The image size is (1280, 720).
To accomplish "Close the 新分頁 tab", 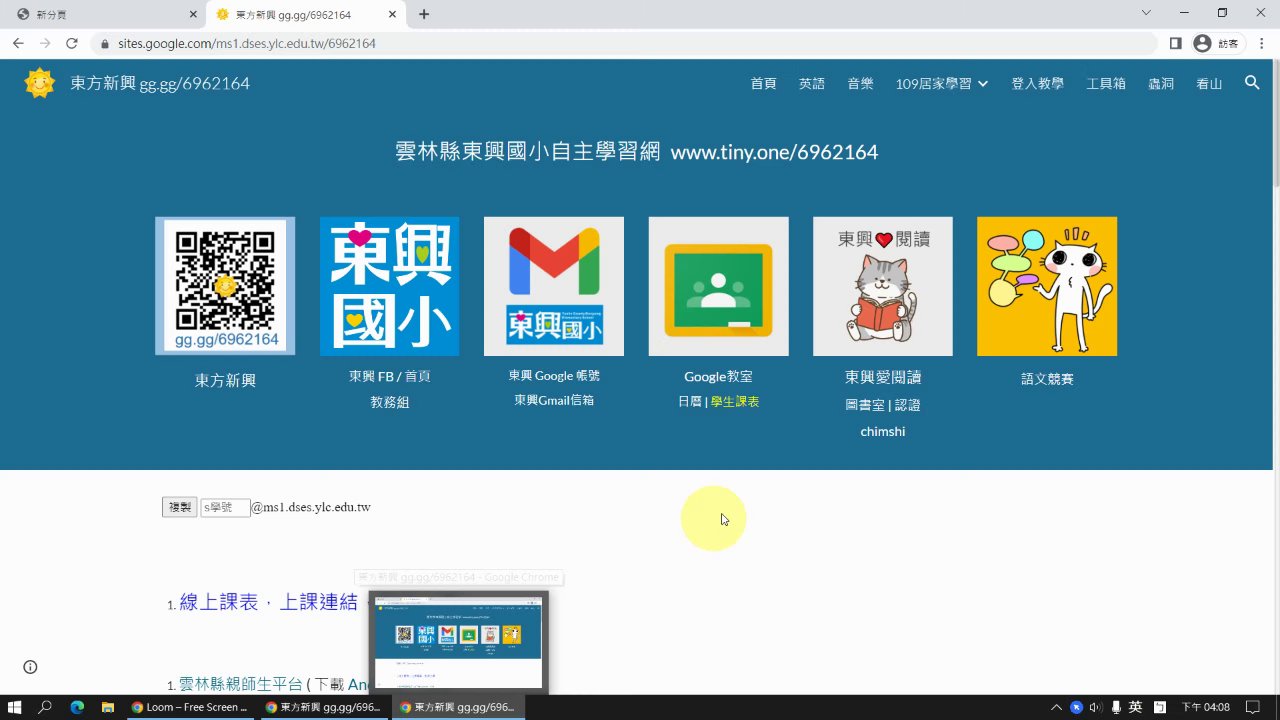I will pos(193,14).
